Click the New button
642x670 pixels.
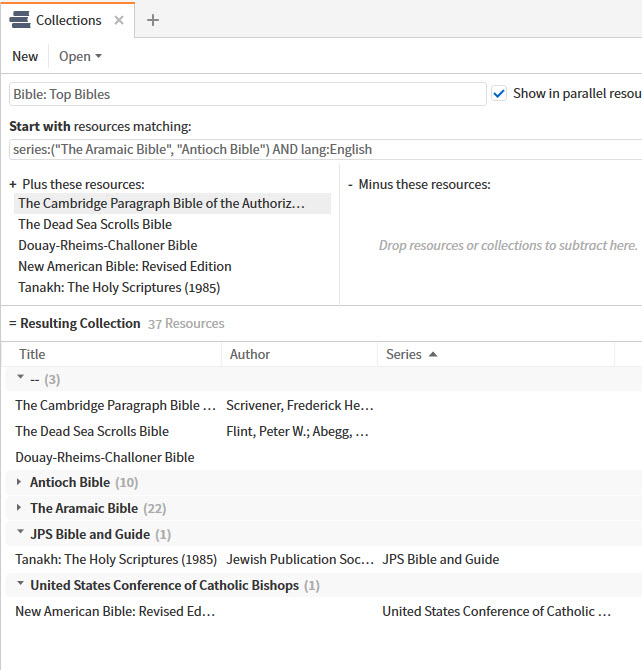pyautogui.click(x=25, y=57)
